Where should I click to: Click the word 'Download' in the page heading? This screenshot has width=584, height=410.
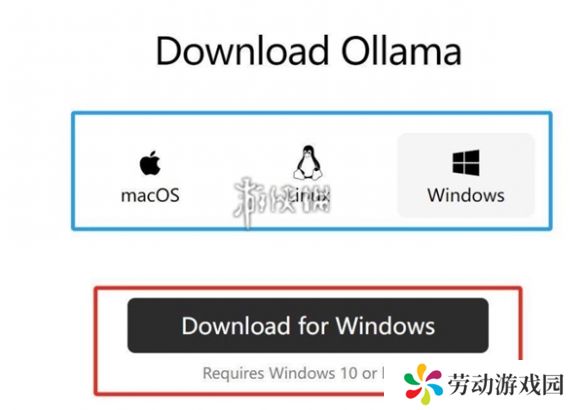tap(242, 51)
